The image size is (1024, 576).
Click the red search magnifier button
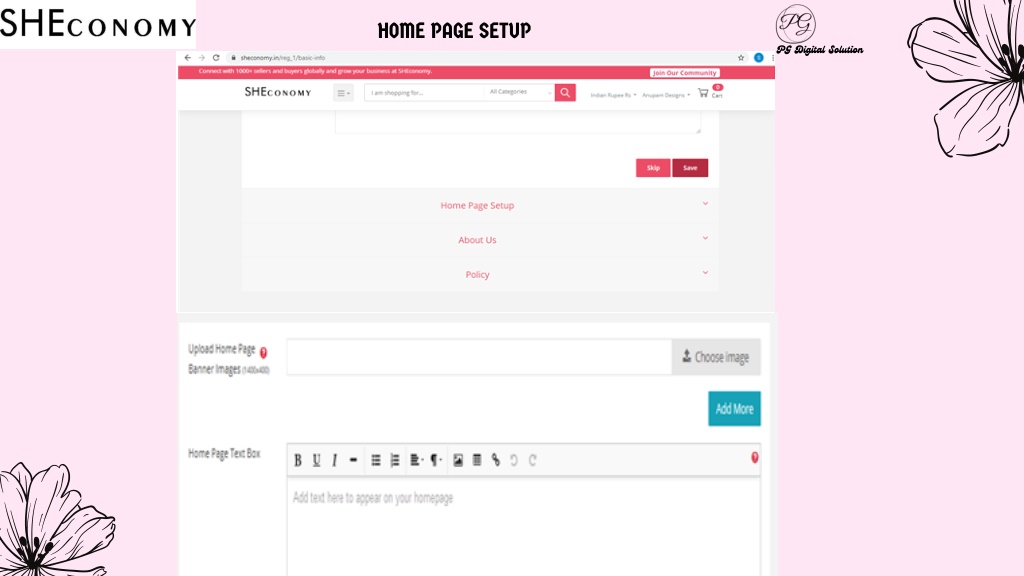click(x=566, y=93)
